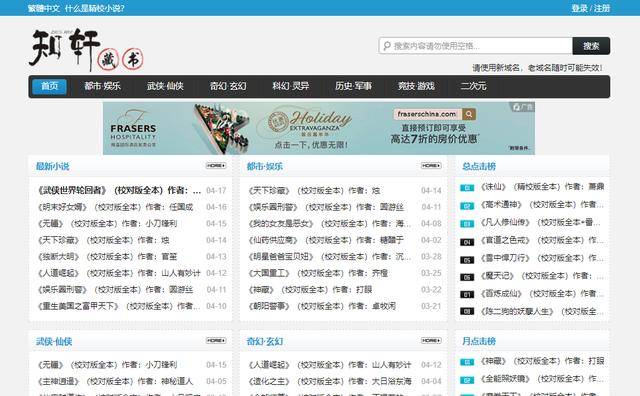Open 《无疆》 in 武侠·仙侠 list
The image size is (640, 396).
pos(107,365)
